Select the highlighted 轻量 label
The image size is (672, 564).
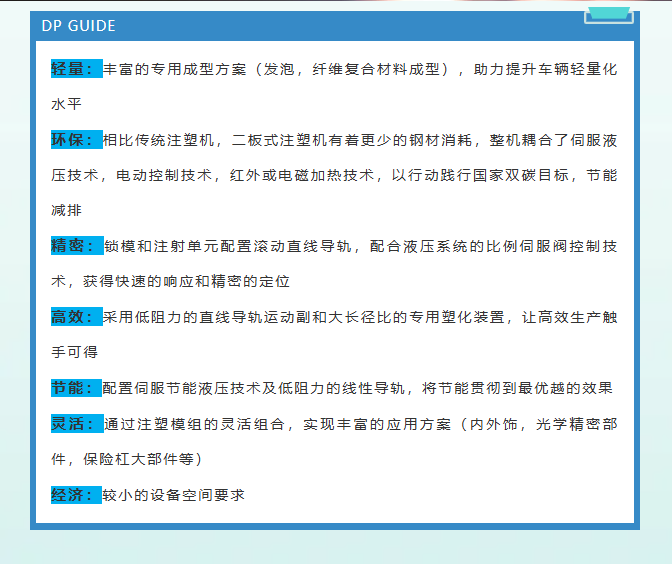coord(76,69)
